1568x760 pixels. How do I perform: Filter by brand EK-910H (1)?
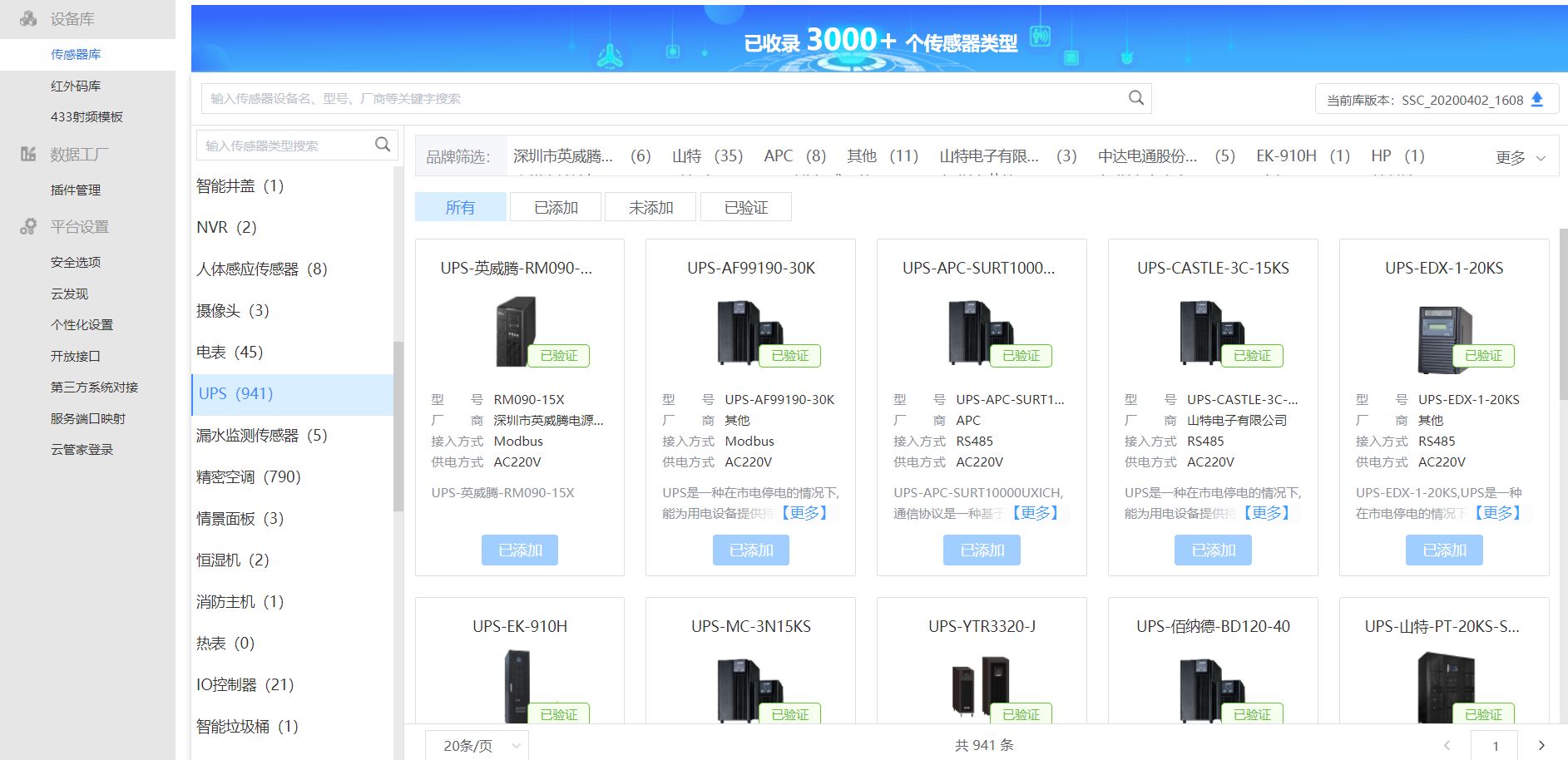point(1303,155)
